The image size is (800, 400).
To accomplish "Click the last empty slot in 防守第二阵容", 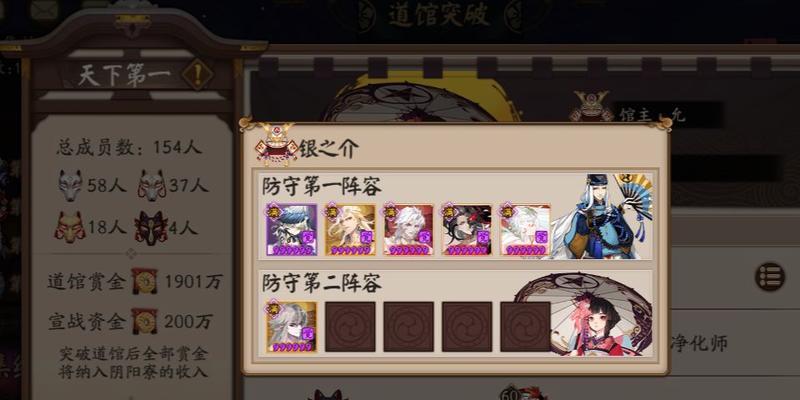I will (x=525, y=327).
